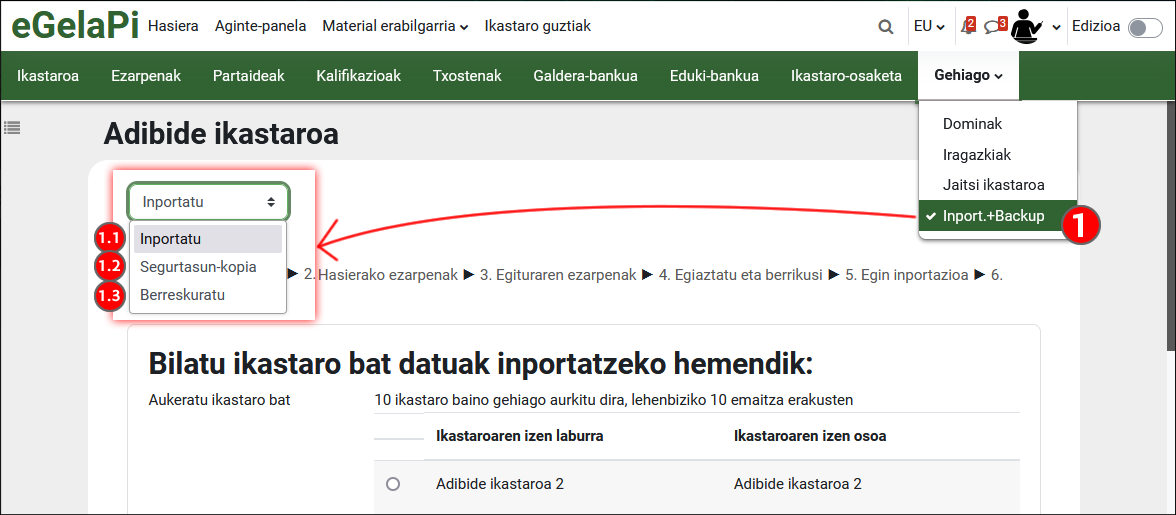Open the Material erabilgarria dropdown menu

pyautogui.click(x=395, y=26)
